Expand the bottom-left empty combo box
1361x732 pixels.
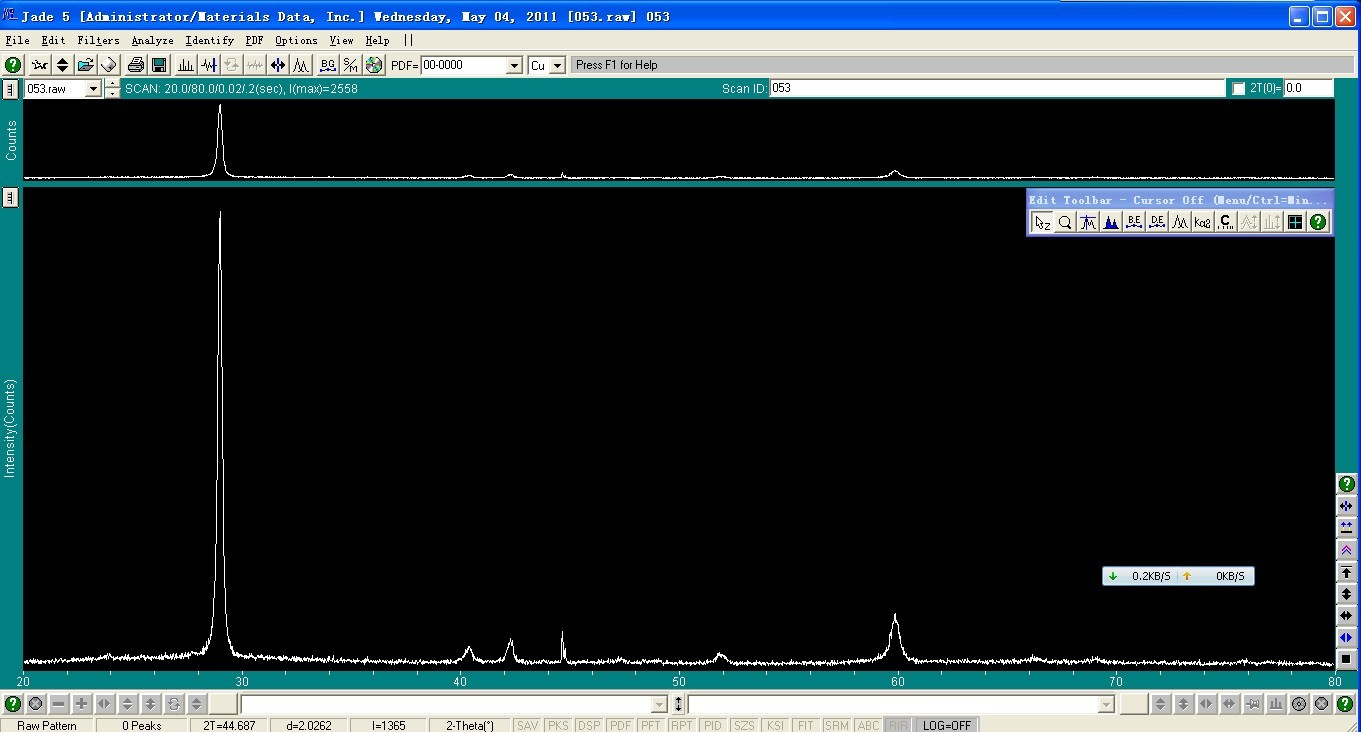pos(659,705)
